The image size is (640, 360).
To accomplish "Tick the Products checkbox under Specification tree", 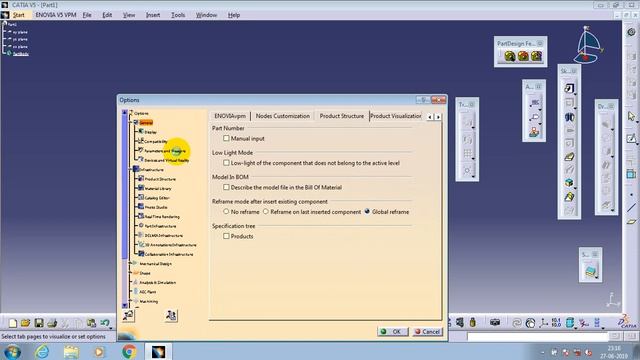I will click(226, 236).
